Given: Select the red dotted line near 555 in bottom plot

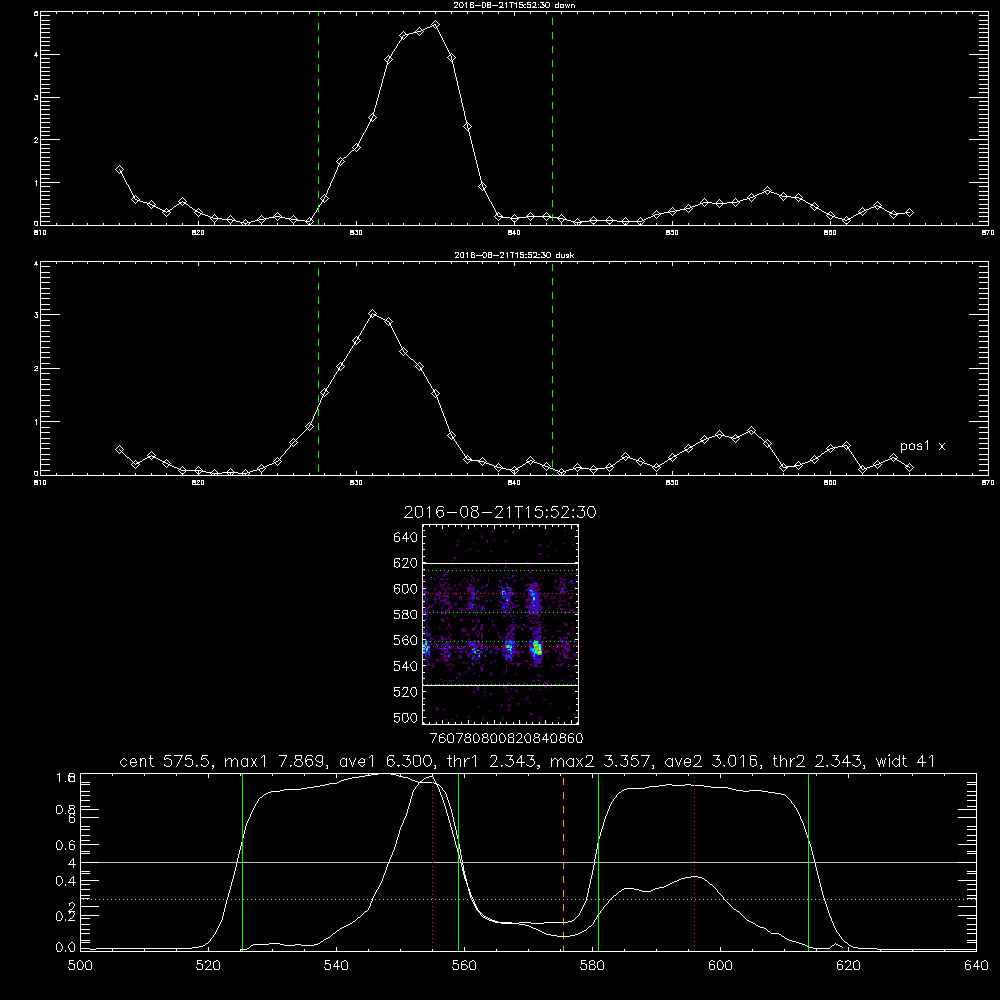Looking at the screenshot, I should pos(432,861).
